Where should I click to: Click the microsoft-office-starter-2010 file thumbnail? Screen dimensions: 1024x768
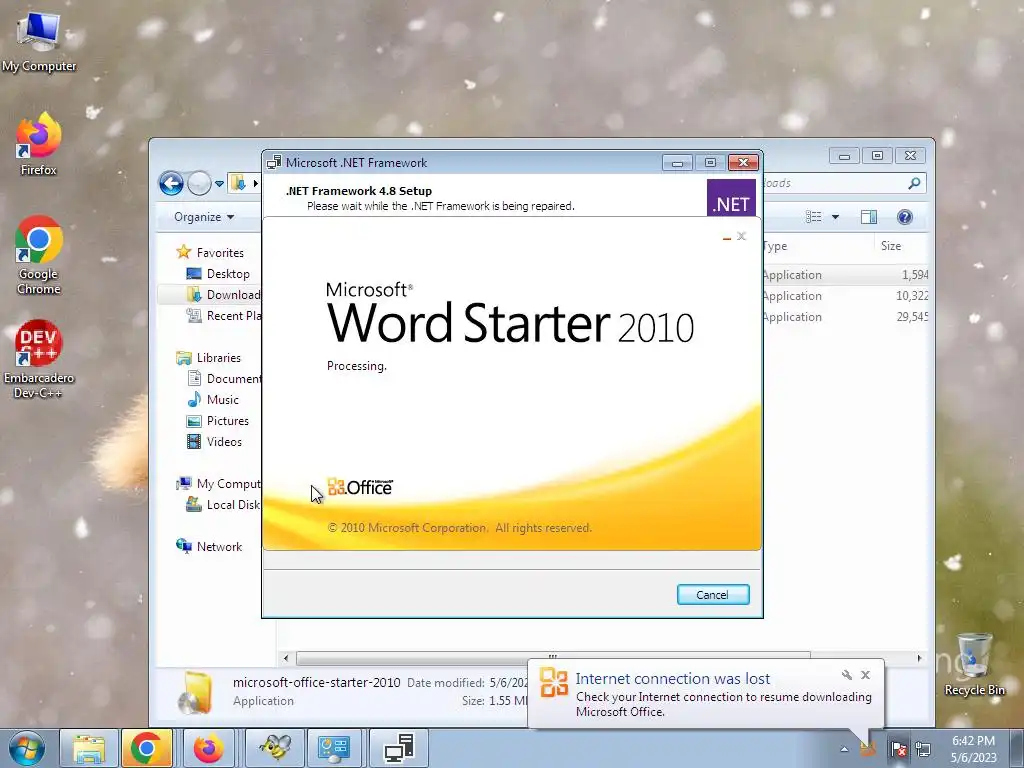tap(195, 692)
